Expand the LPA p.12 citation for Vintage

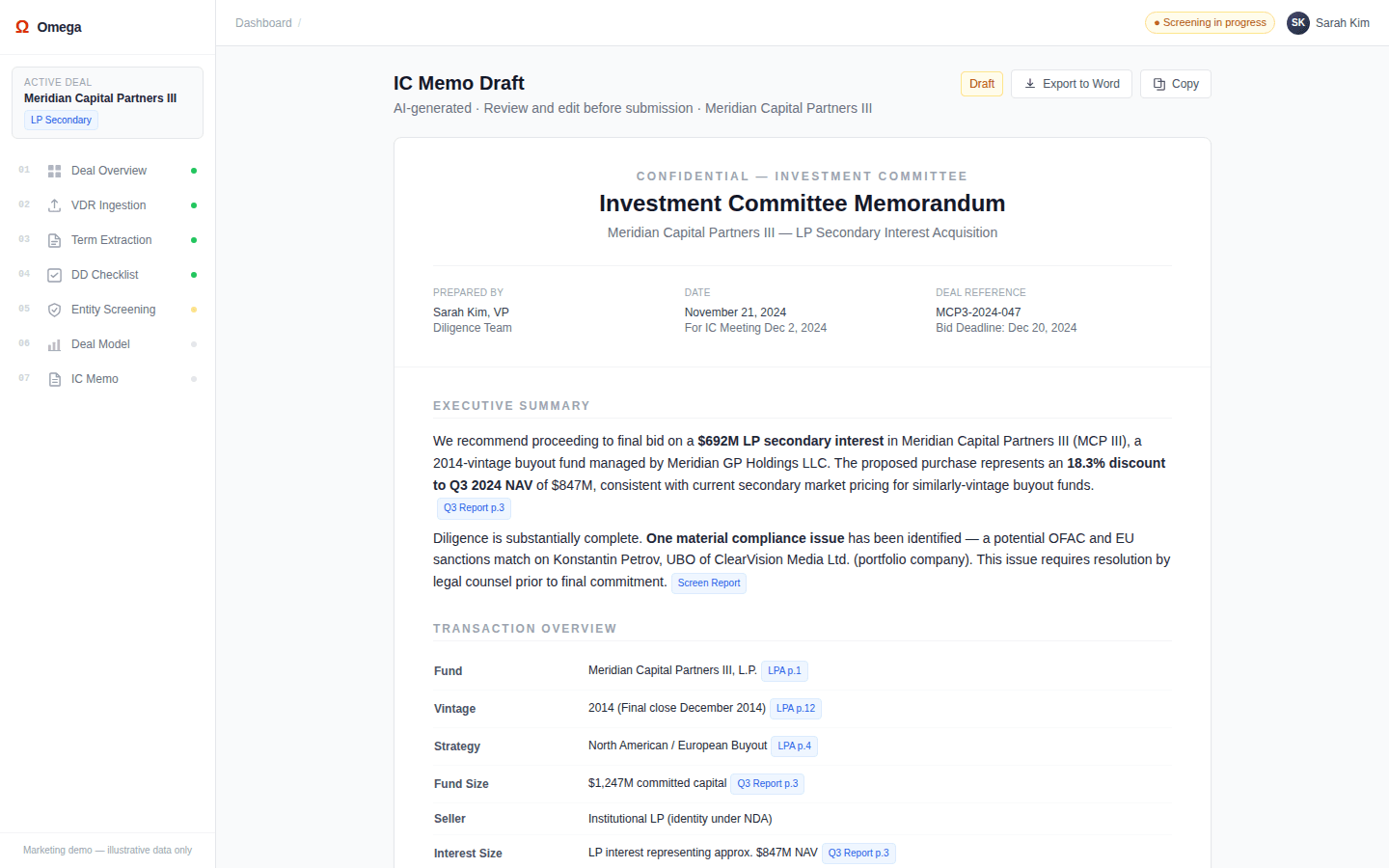point(795,708)
